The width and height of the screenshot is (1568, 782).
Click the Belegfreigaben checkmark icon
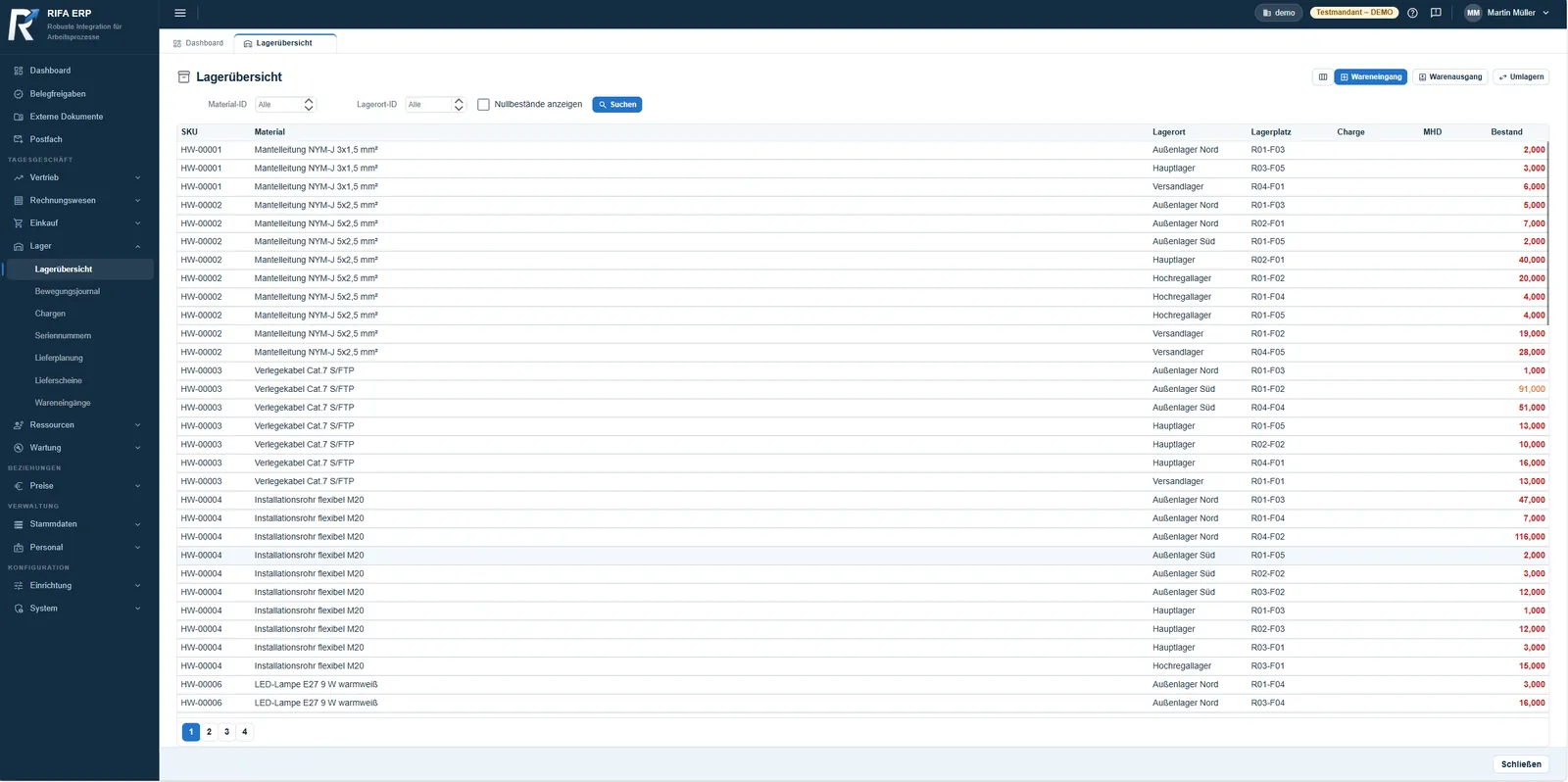click(x=18, y=94)
